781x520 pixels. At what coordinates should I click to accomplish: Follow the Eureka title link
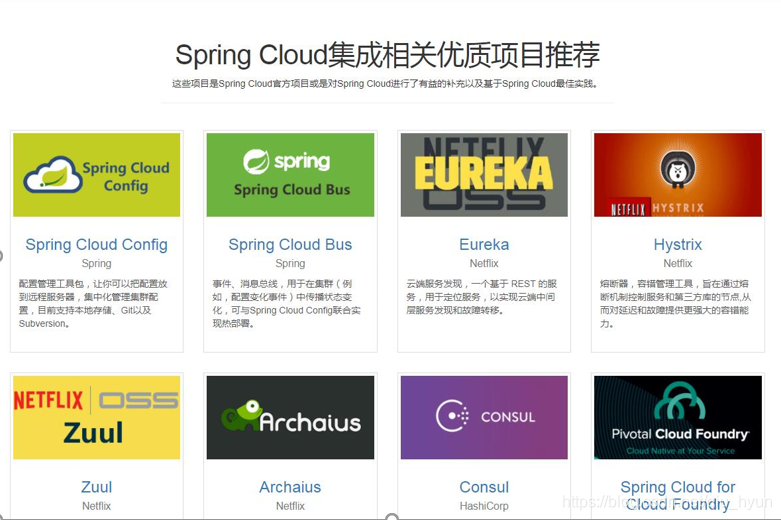click(484, 245)
